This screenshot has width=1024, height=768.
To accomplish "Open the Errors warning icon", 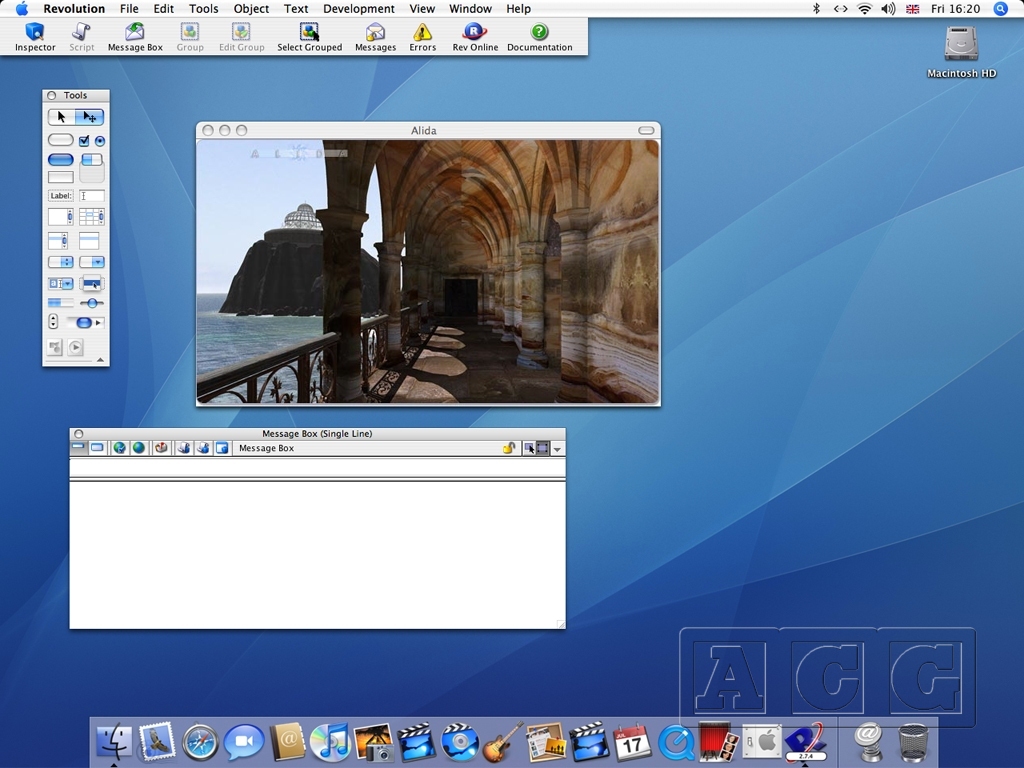I will pos(423,37).
